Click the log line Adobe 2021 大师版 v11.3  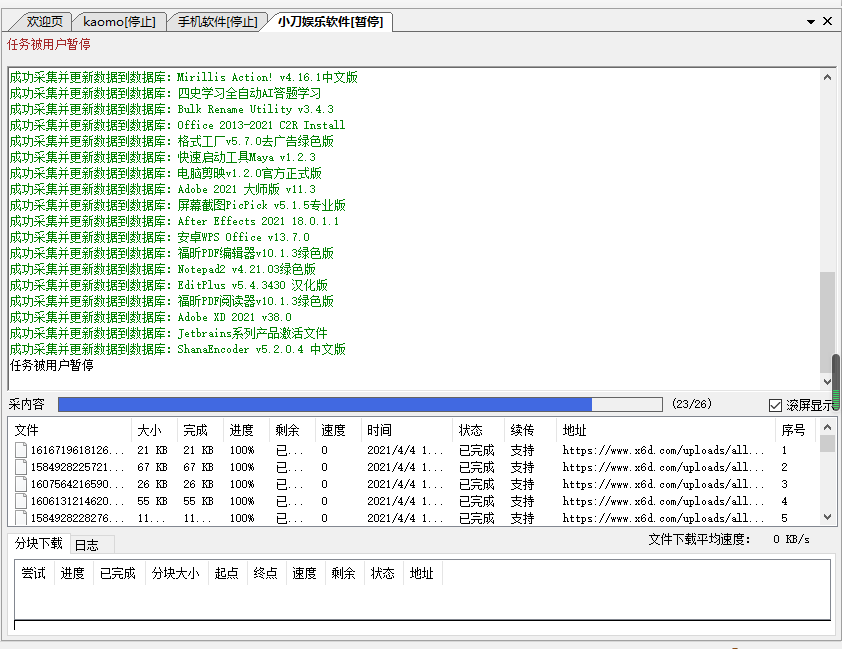pyautogui.click(x=163, y=189)
